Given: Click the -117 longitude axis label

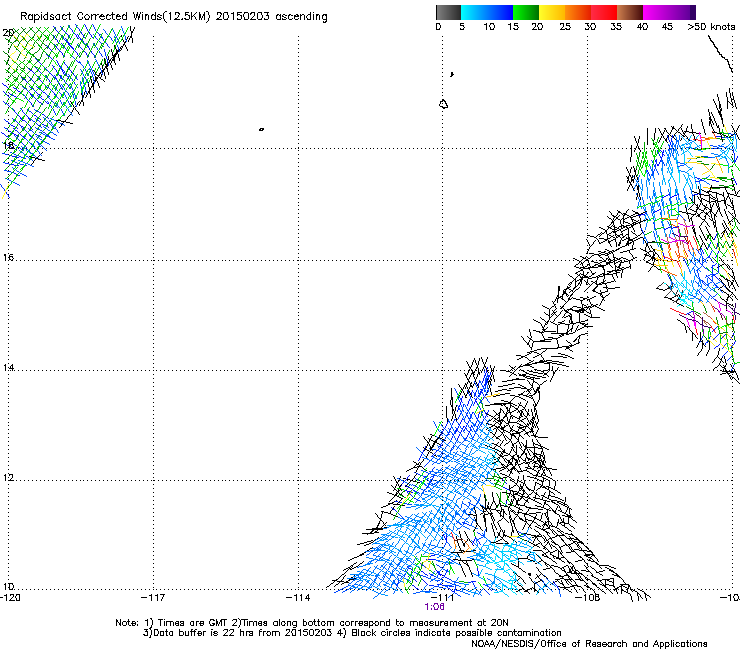Looking at the screenshot, I should pos(153,598).
